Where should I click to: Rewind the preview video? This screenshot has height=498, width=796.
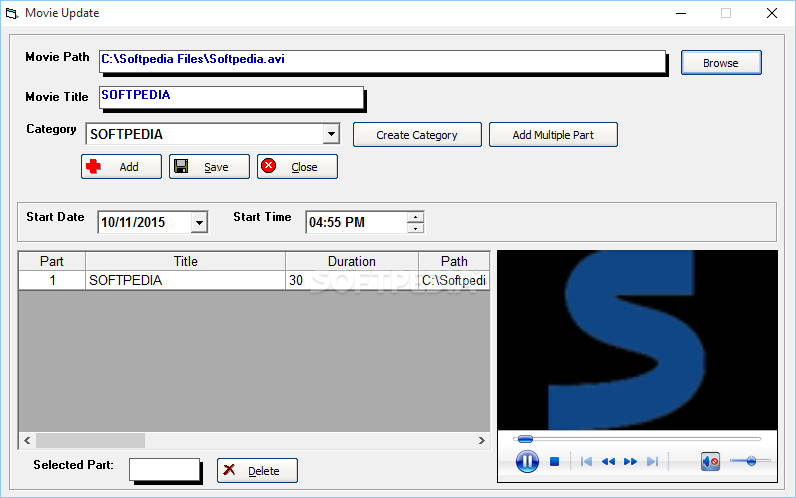608,461
